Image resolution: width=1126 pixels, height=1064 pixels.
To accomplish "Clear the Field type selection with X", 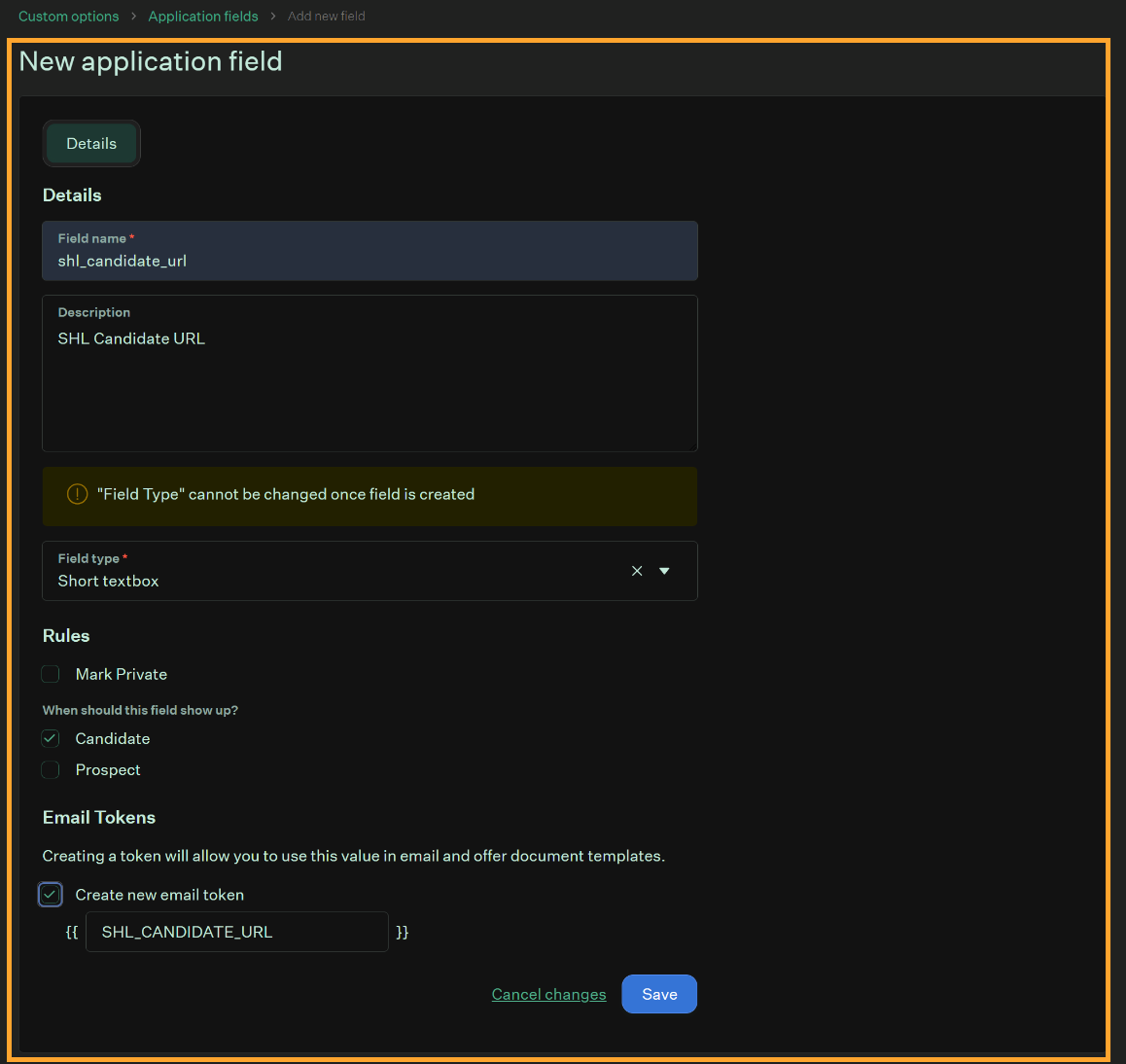I will pyautogui.click(x=637, y=571).
